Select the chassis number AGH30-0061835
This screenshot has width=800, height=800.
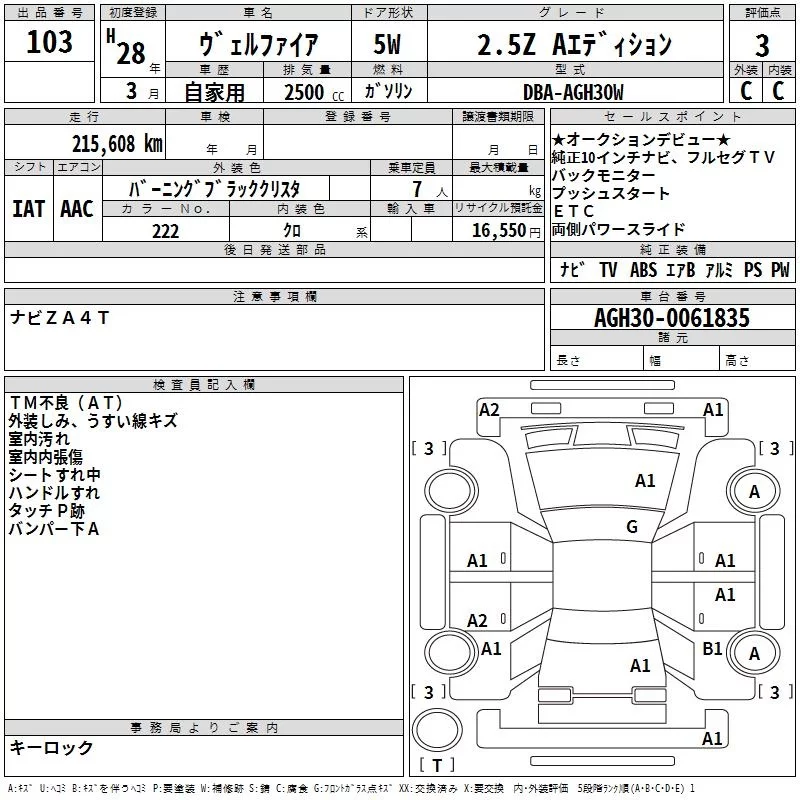pyautogui.click(x=671, y=318)
